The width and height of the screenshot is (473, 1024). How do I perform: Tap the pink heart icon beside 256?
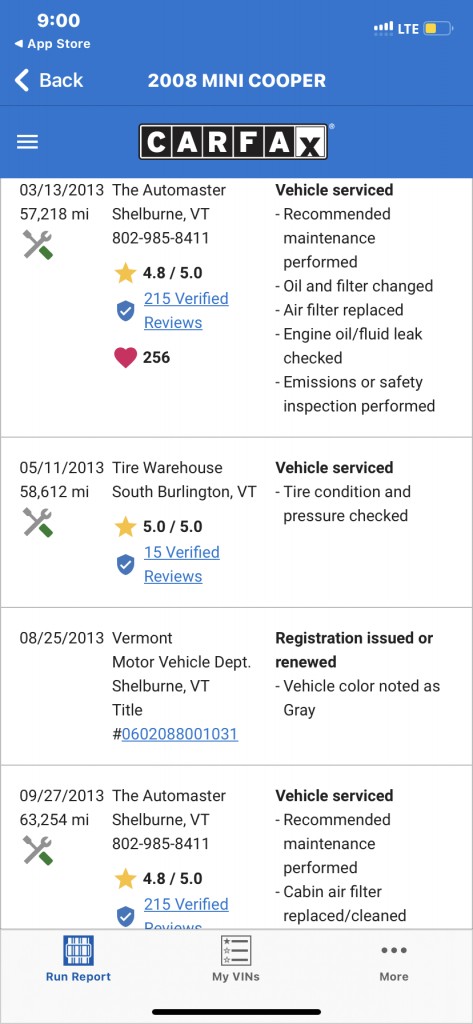pos(125,357)
